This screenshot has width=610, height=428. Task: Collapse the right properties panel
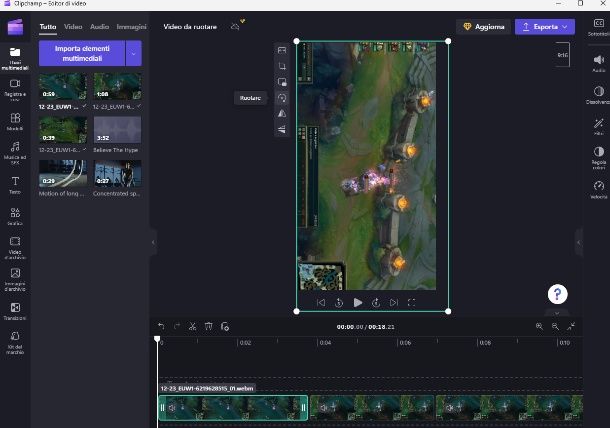pos(578,242)
